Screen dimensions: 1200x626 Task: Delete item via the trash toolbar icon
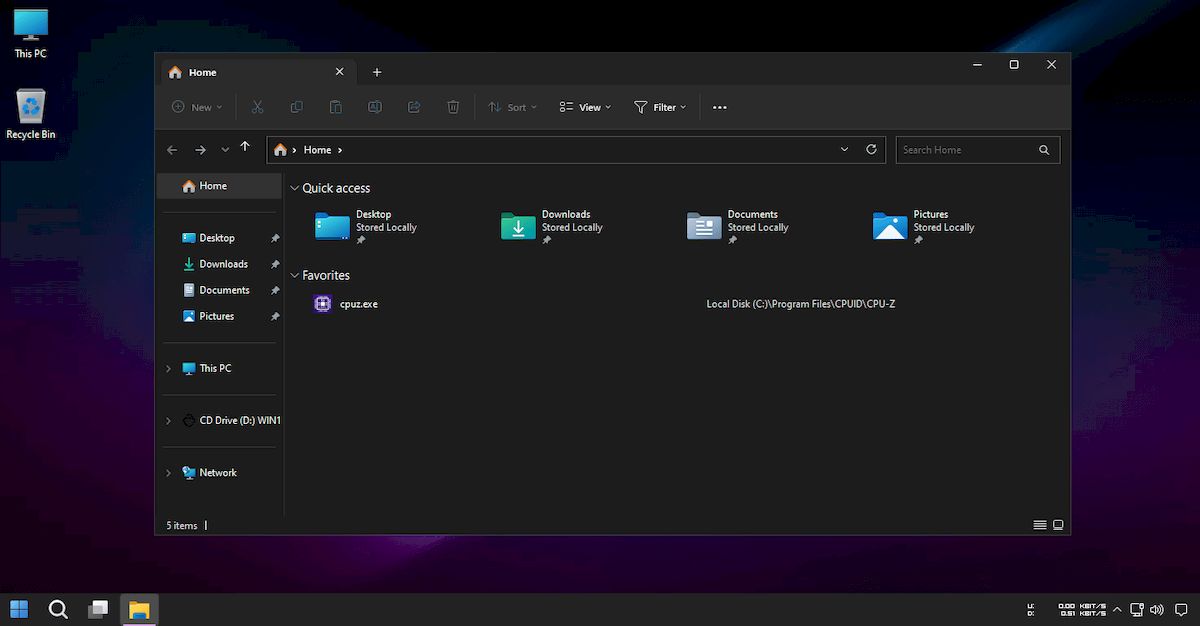point(453,107)
